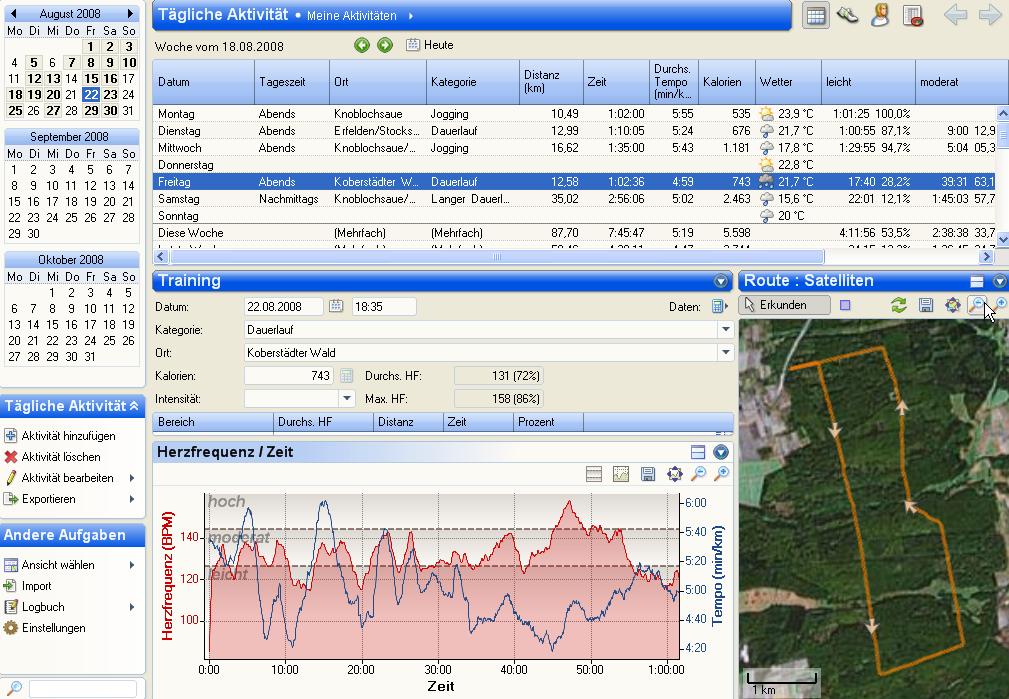1009x699 pixels.
Task: Expand the Ort dropdown list
Action: [725, 352]
